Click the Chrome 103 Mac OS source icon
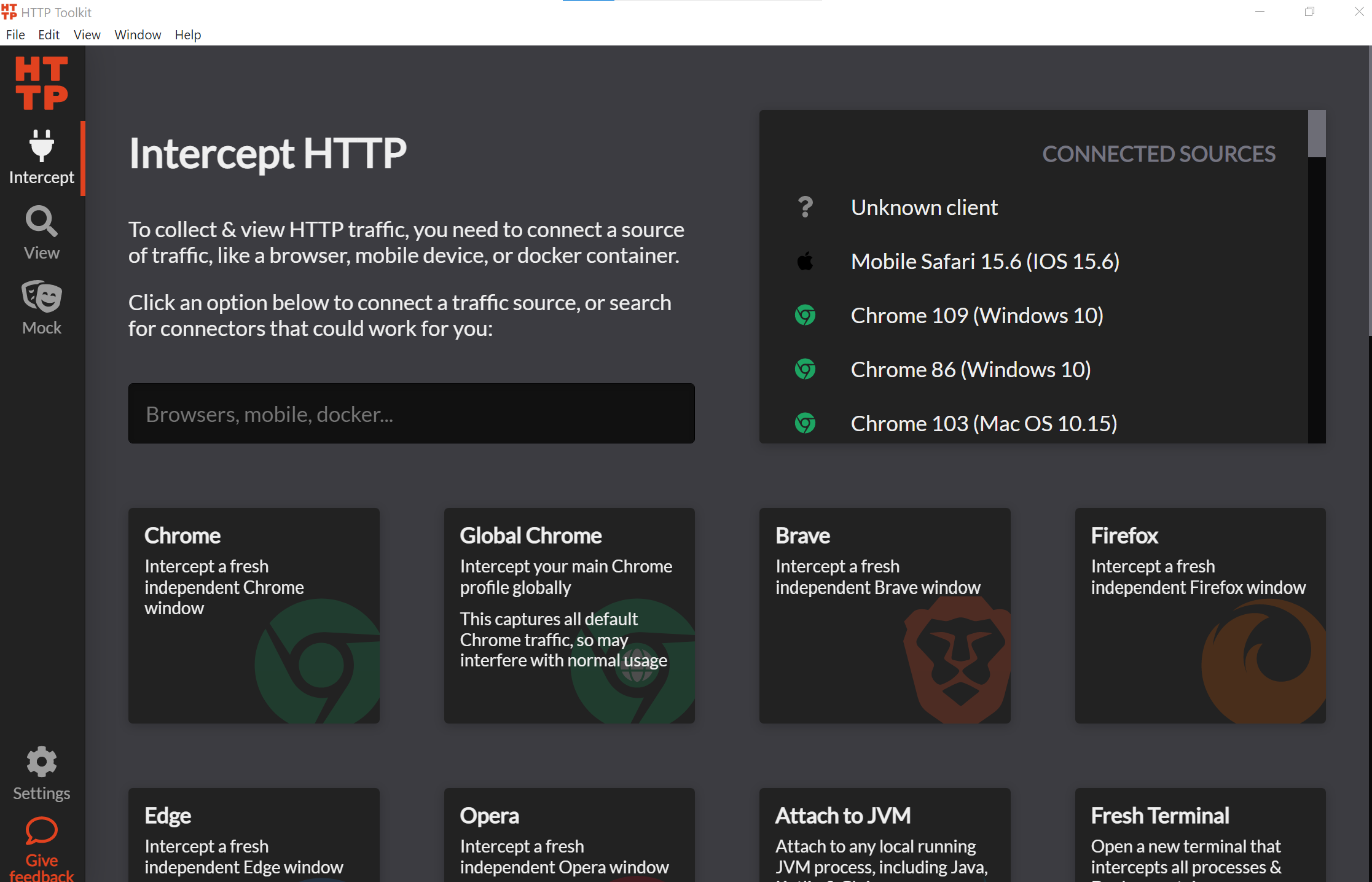The image size is (1372, 882). (x=805, y=423)
